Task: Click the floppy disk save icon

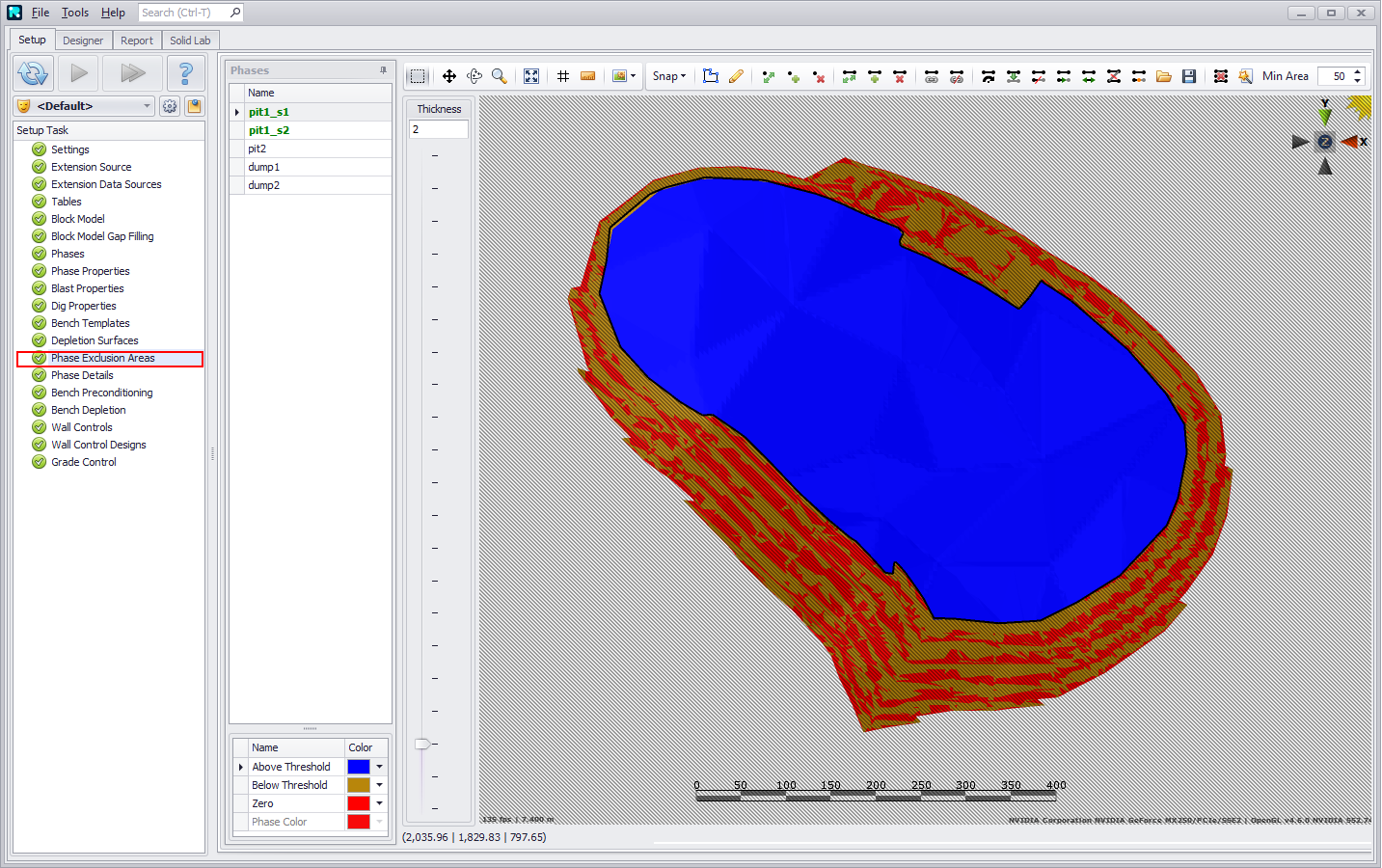Action: point(1189,76)
